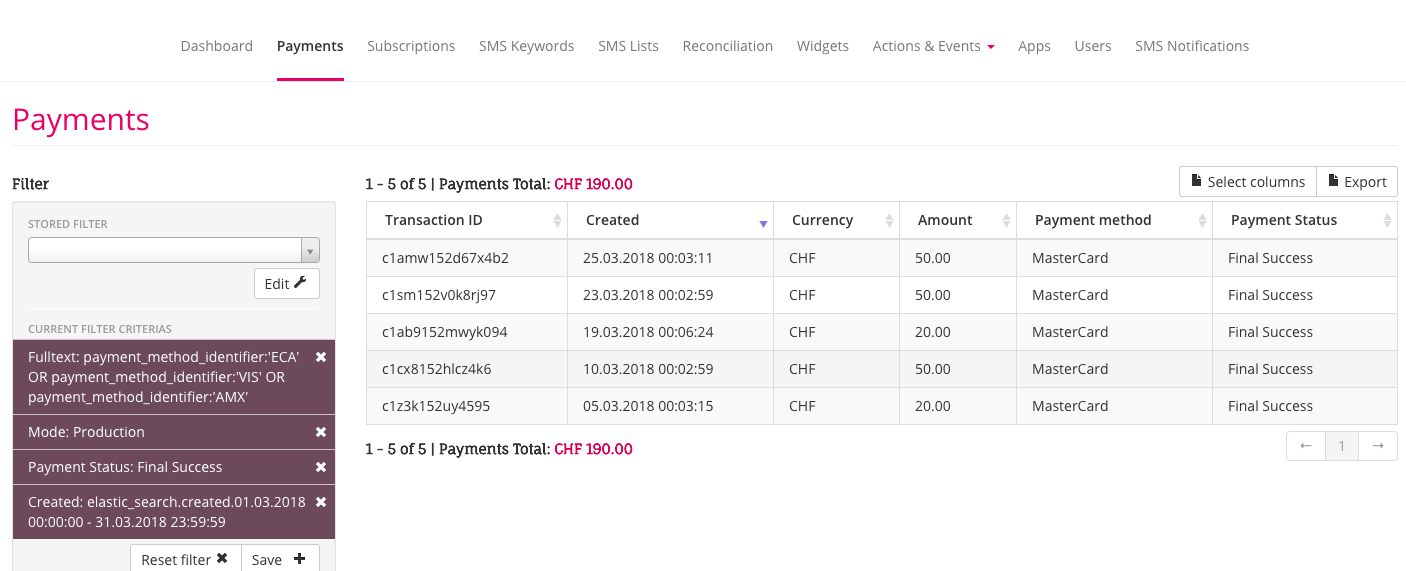The height and width of the screenshot is (571, 1406).
Task: Go to the previous results page arrow
Action: (1306, 446)
